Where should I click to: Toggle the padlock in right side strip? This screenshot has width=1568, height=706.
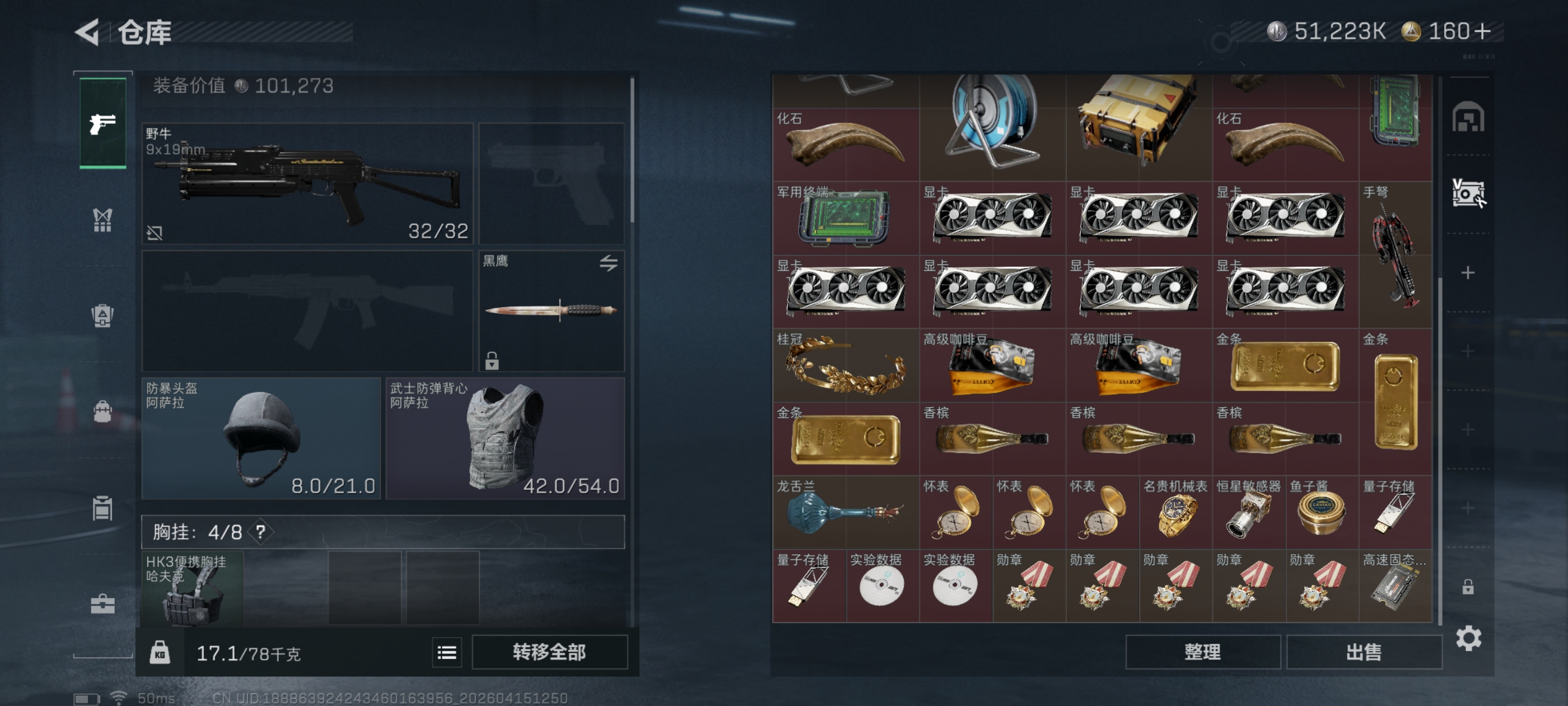[x=1468, y=587]
